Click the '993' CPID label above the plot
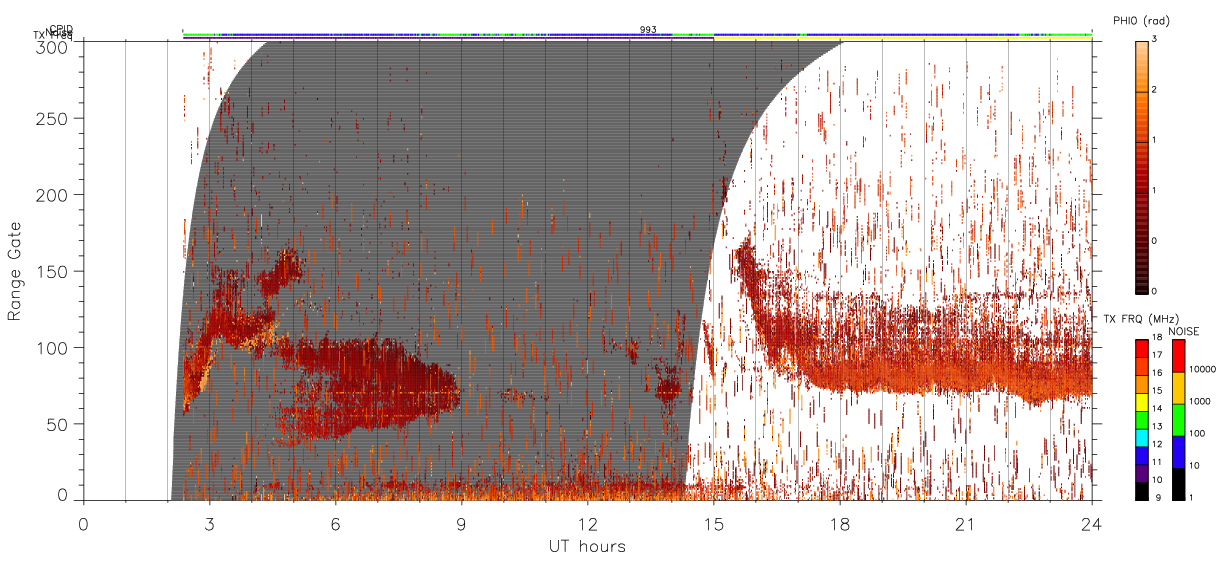1228x567 pixels. [x=648, y=30]
